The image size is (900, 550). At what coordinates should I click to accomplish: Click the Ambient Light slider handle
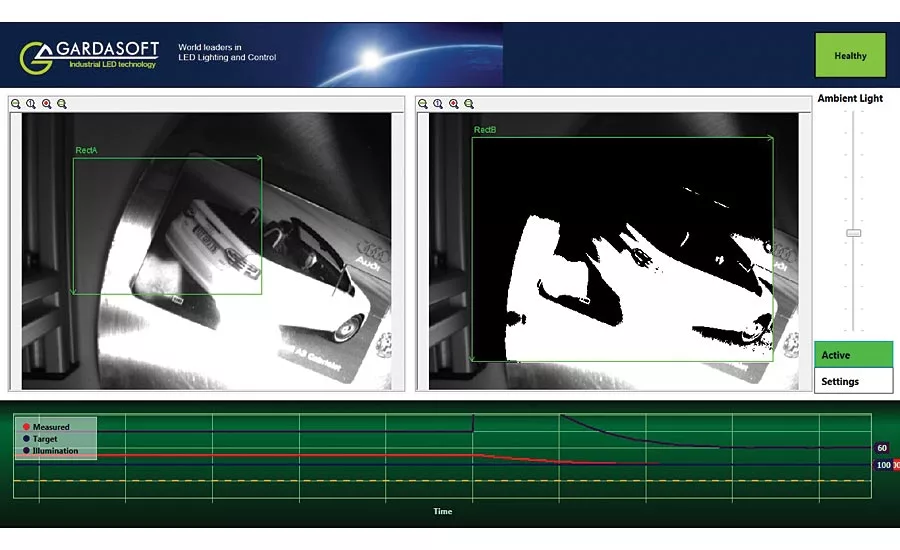point(854,233)
